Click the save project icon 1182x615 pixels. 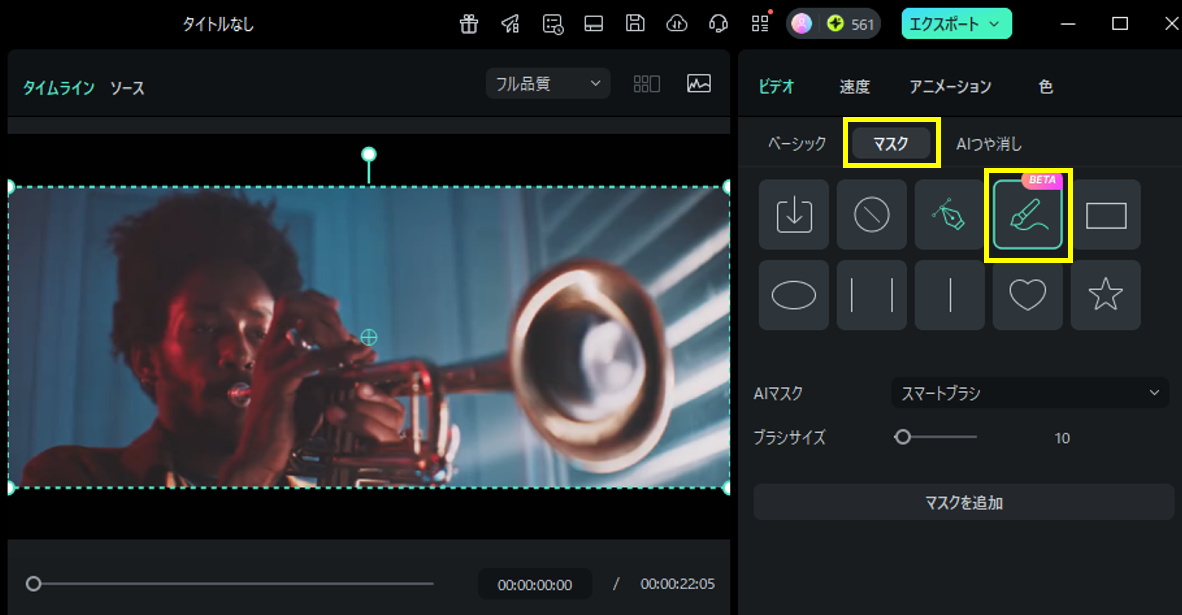pyautogui.click(x=635, y=23)
